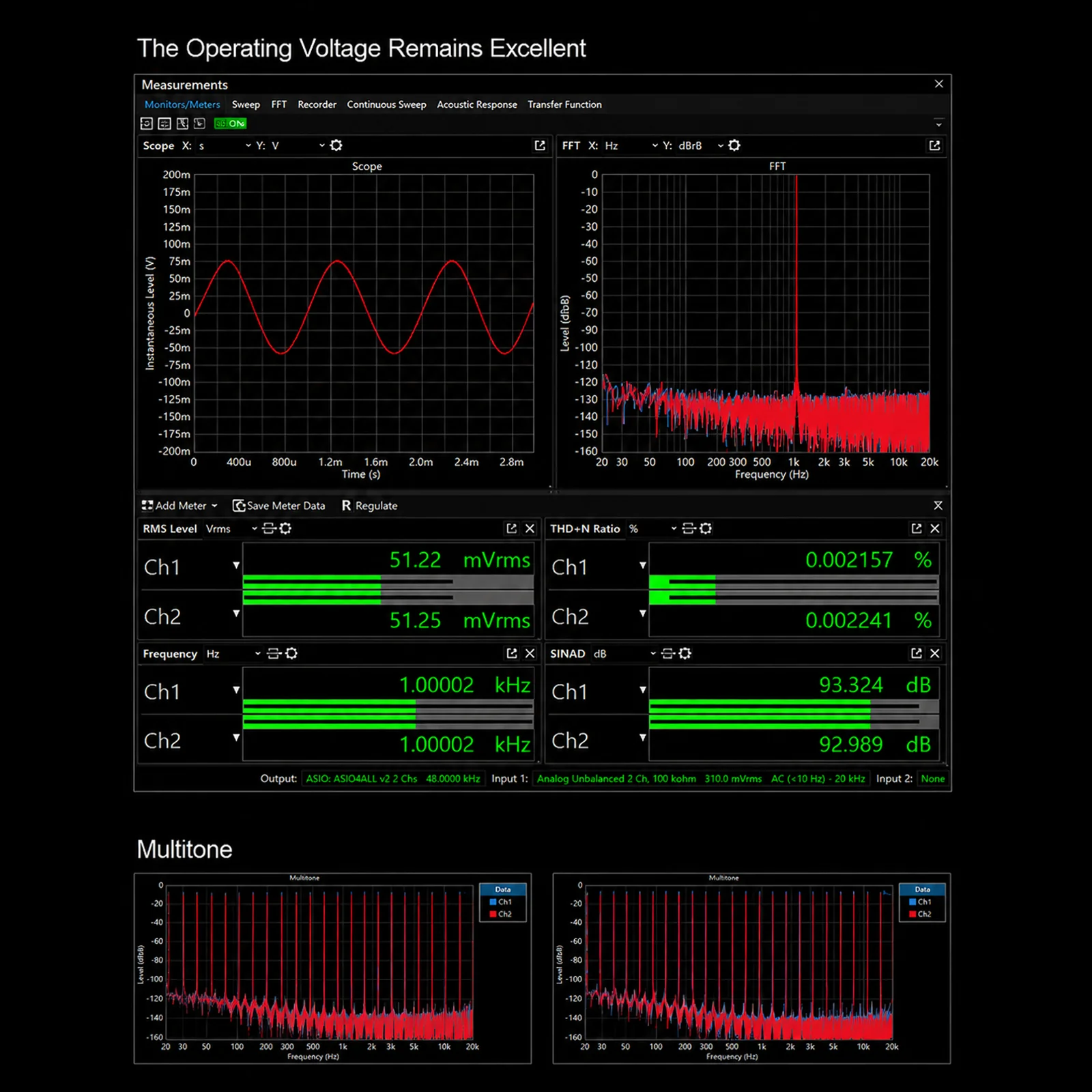The height and width of the screenshot is (1092, 1092).
Task: Expand RMS Level Ch1 dropdown arrow
Action: click(236, 565)
